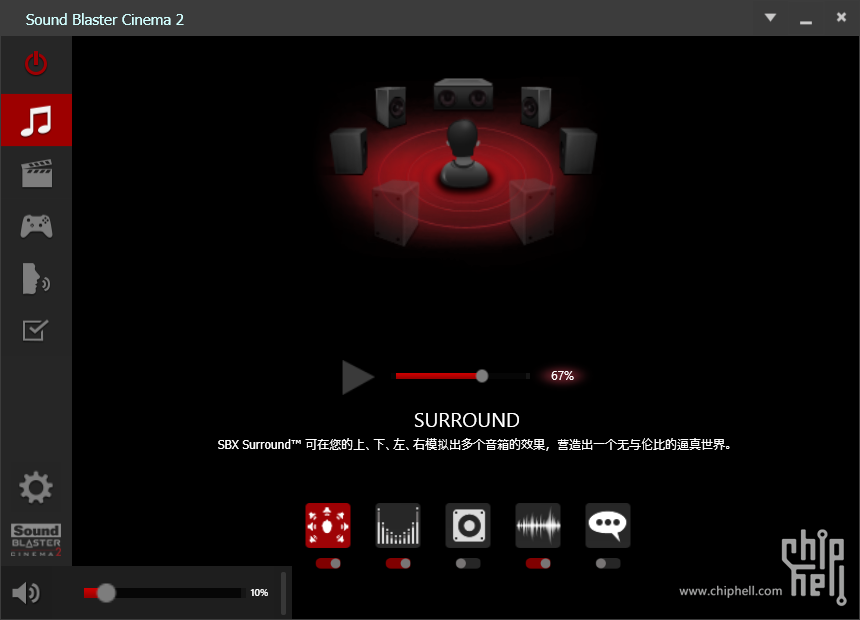
Task: Select the Bass speaker effect icon
Action: click(468, 525)
